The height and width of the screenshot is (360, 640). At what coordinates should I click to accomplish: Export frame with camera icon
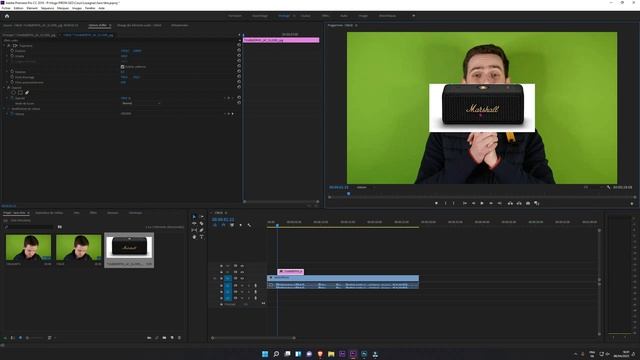point(528,203)
